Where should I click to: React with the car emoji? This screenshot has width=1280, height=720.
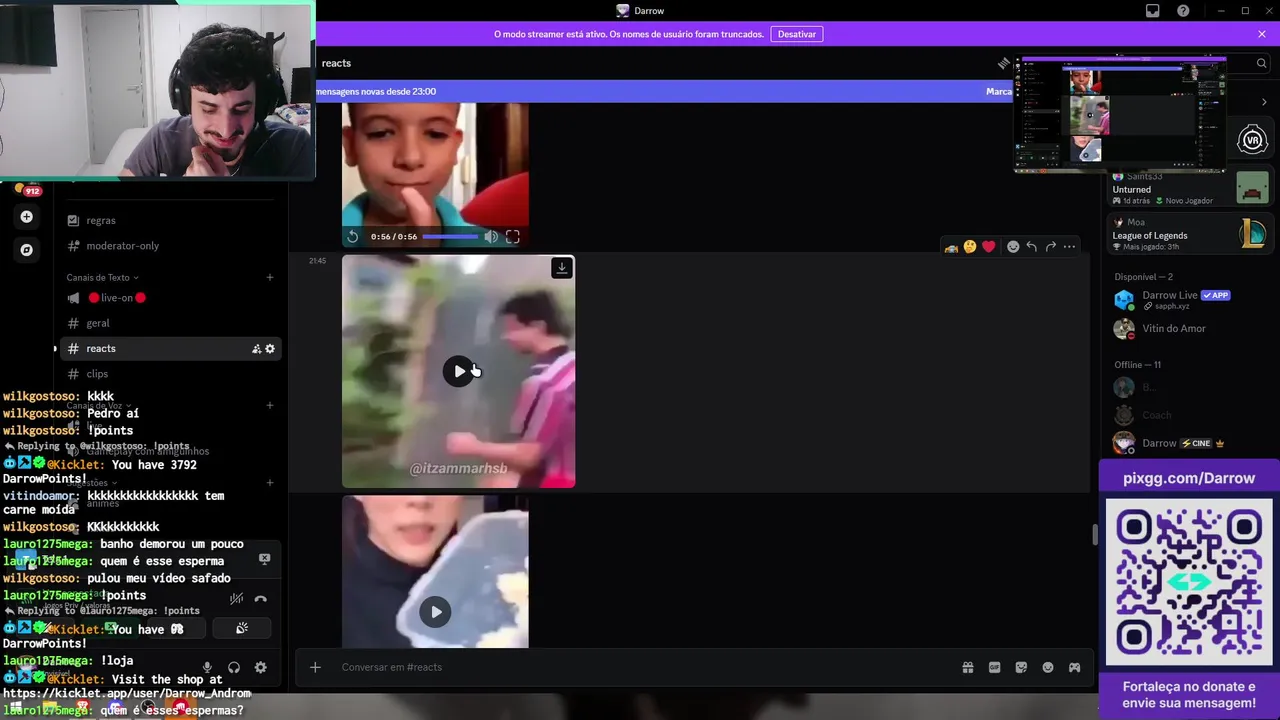(x=951, y=247)
